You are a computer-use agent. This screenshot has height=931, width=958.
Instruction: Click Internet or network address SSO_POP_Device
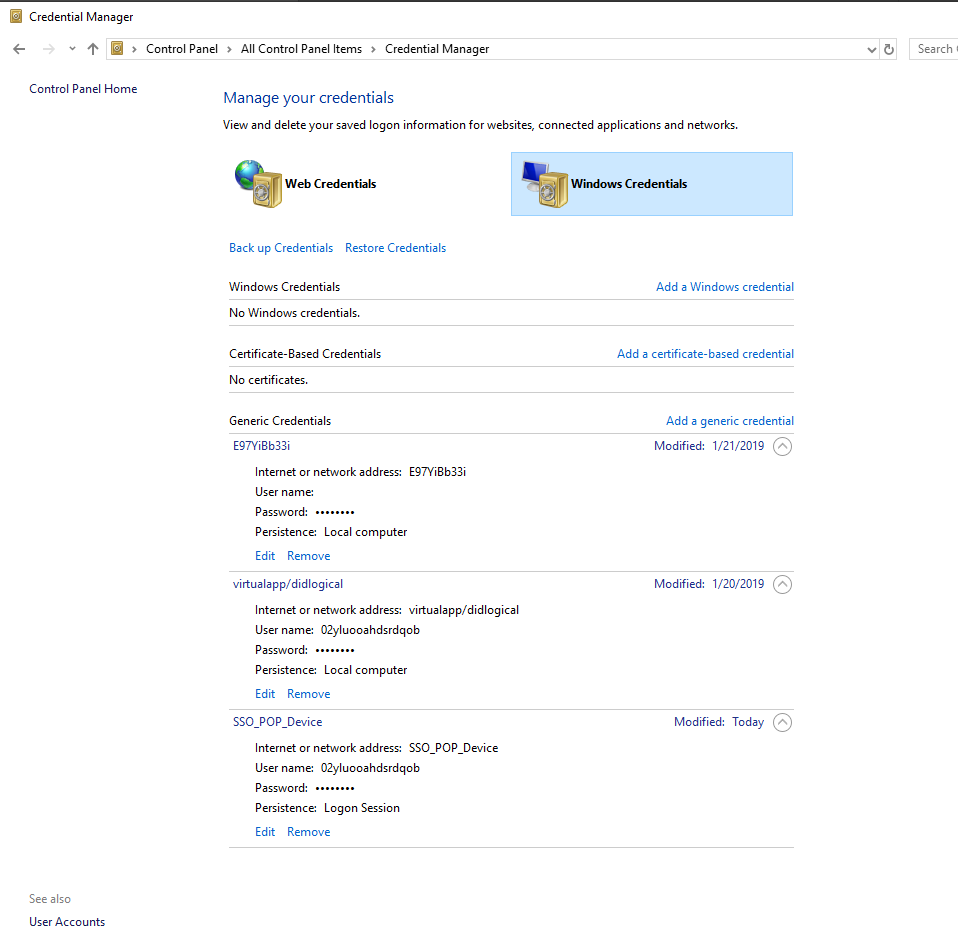pos(376,748)
